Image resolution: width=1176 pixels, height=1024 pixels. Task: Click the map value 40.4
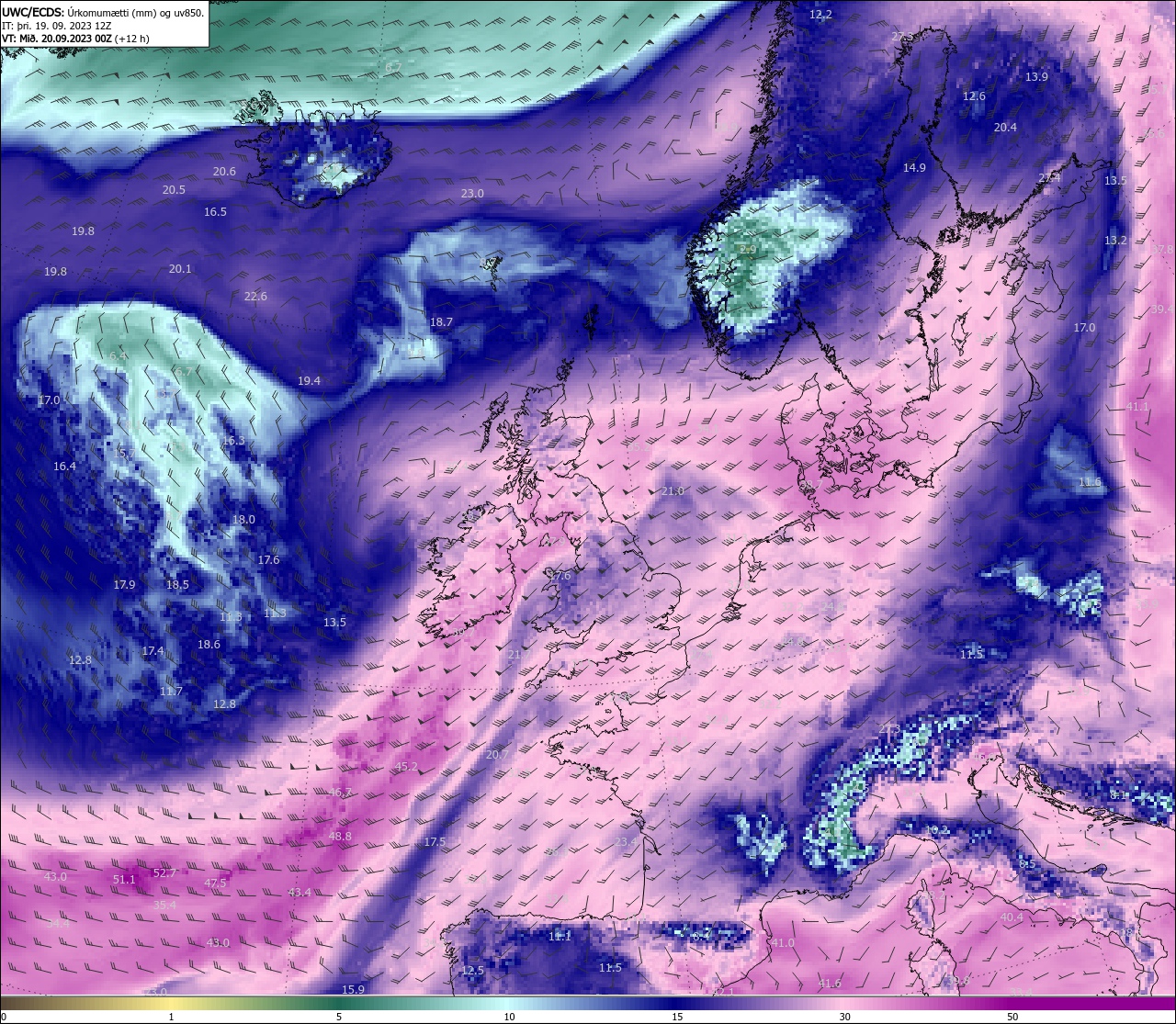point(1012,917)
